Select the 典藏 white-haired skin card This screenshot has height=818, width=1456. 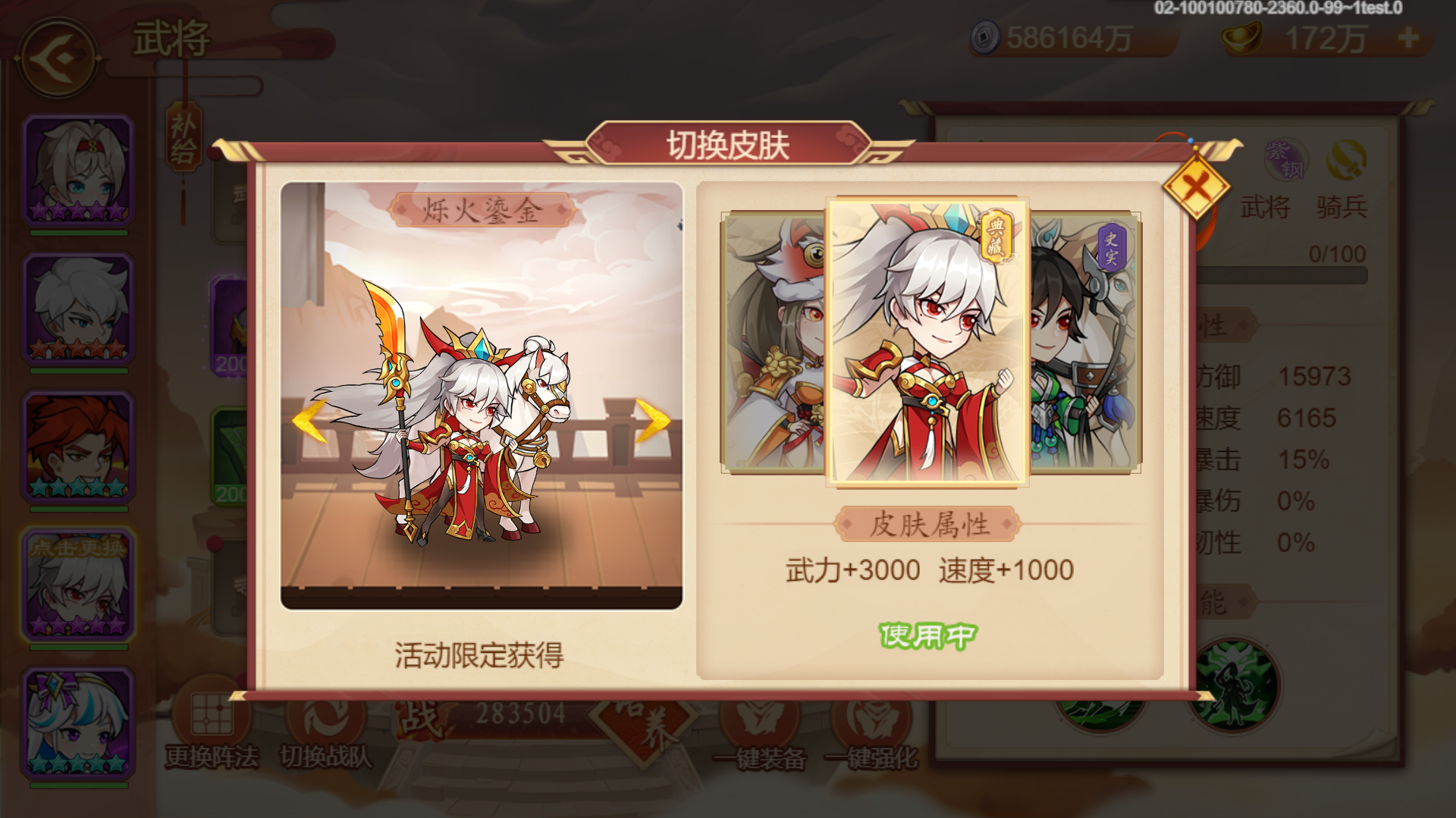[x=927, y=341]
